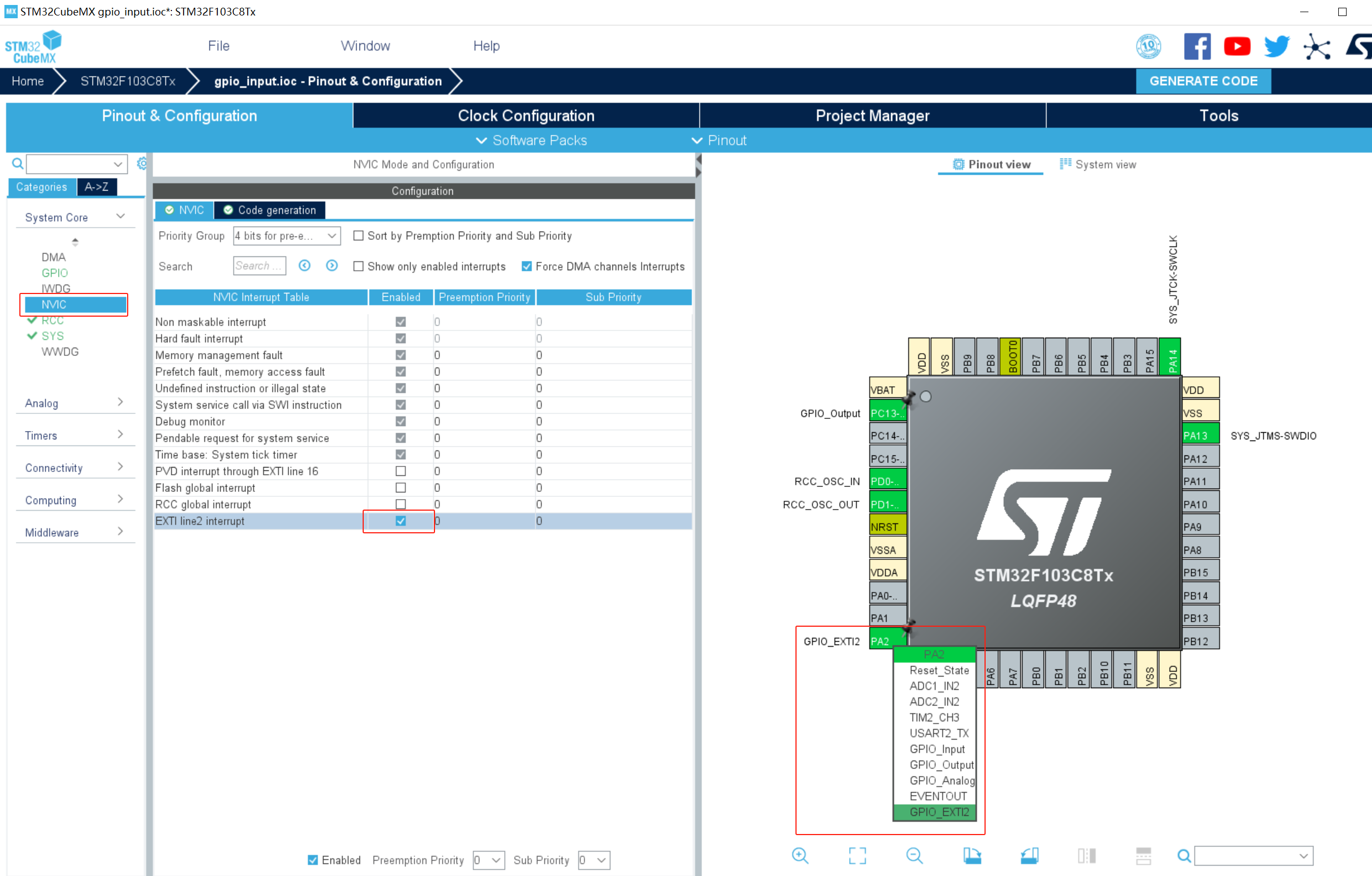Switch to the Clock Configuration tab
Screen dimensions: 1372x876
526,116
